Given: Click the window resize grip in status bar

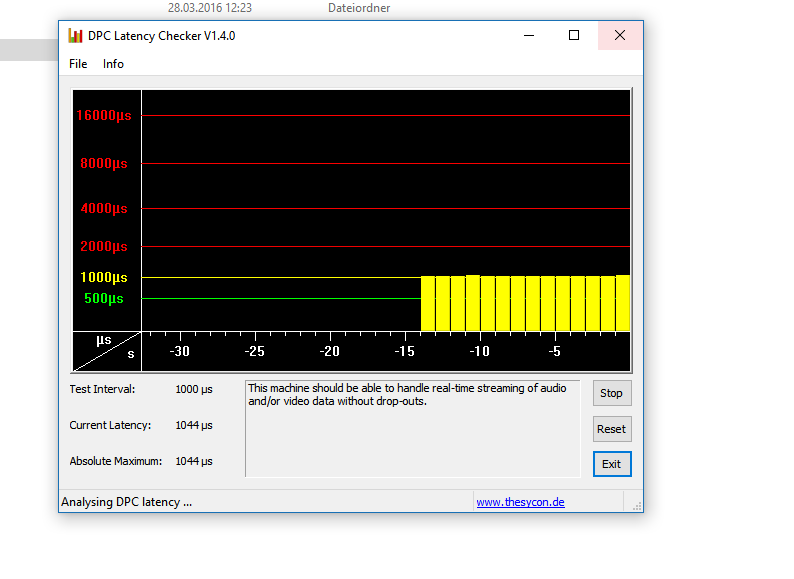Looking at the screenshot, I should click(x=637, y=506).
